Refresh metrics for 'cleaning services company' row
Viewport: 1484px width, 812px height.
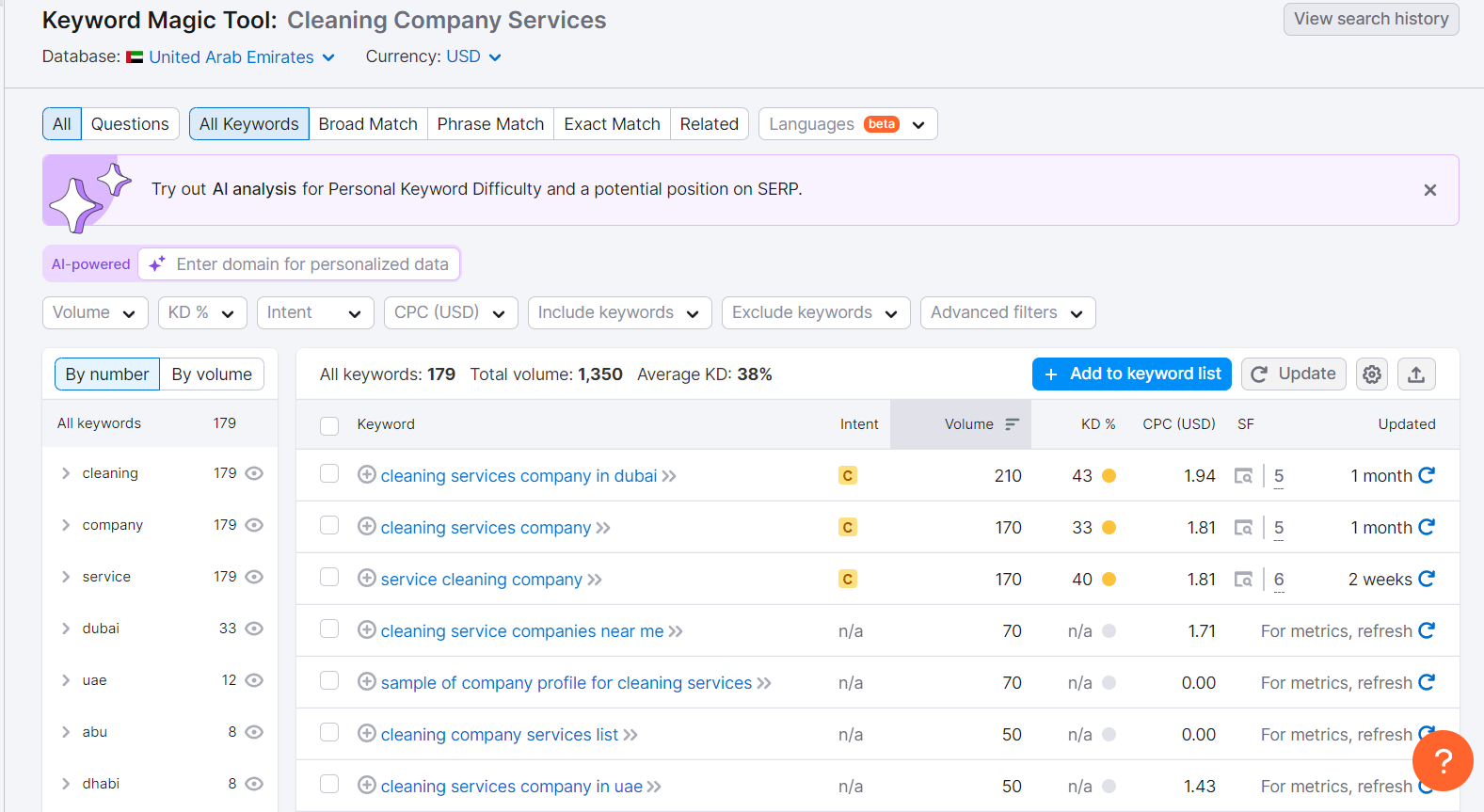[1427, 527]
